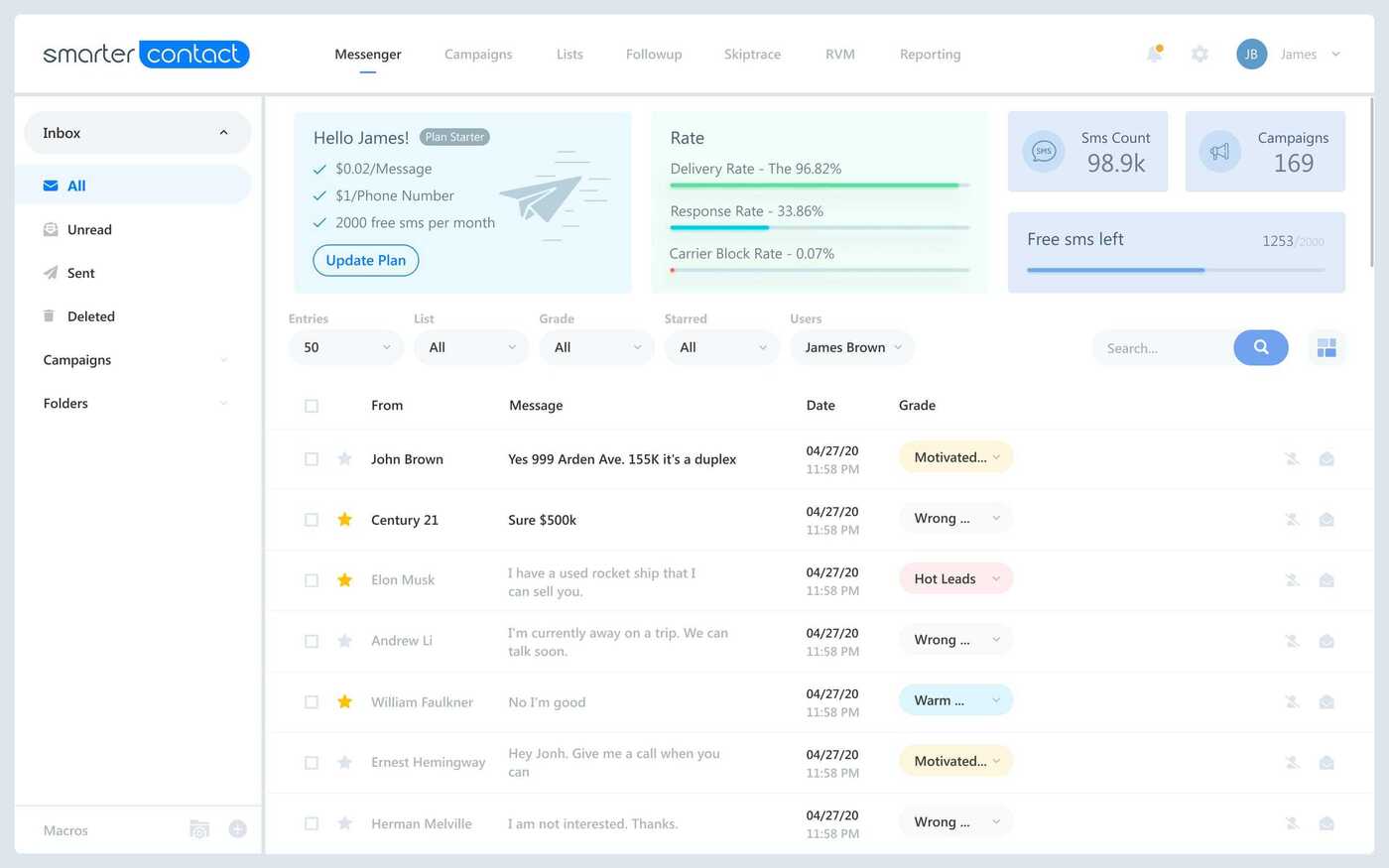Open settings gear in header
Image resolution: width=1389 pixels, height=868 pixels.
point(1200,54)
